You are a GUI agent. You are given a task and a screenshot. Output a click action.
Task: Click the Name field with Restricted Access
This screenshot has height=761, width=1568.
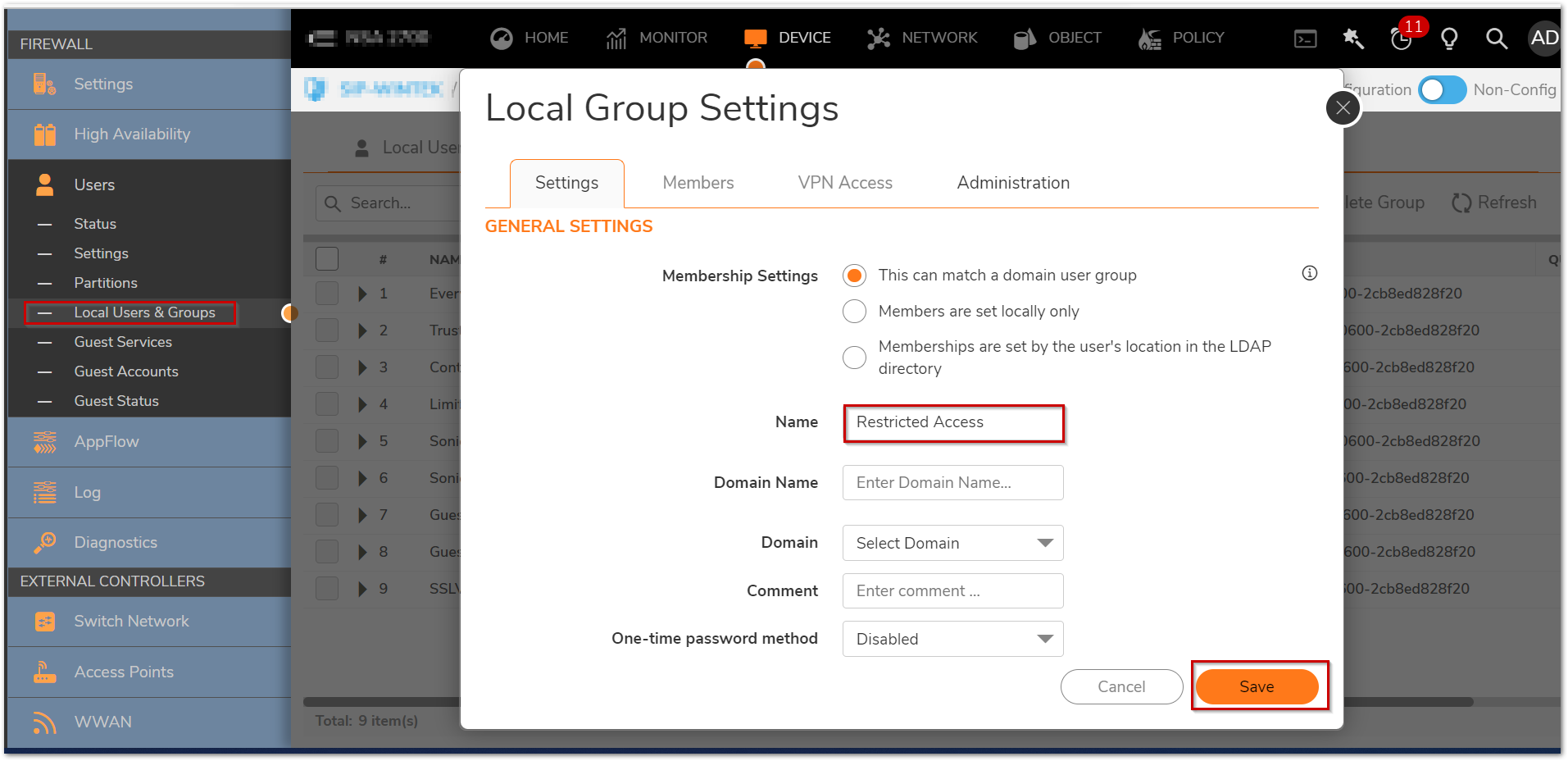pyautogui.click(x=953, y=422)
